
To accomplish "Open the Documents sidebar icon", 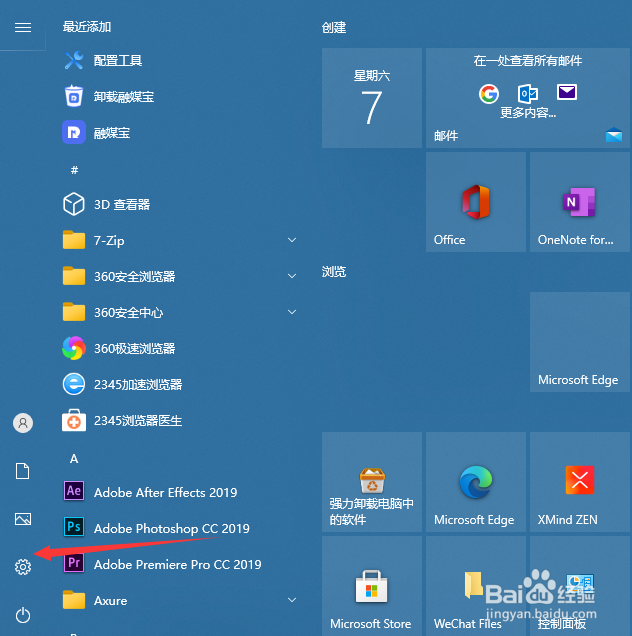I will click(23, 471).
